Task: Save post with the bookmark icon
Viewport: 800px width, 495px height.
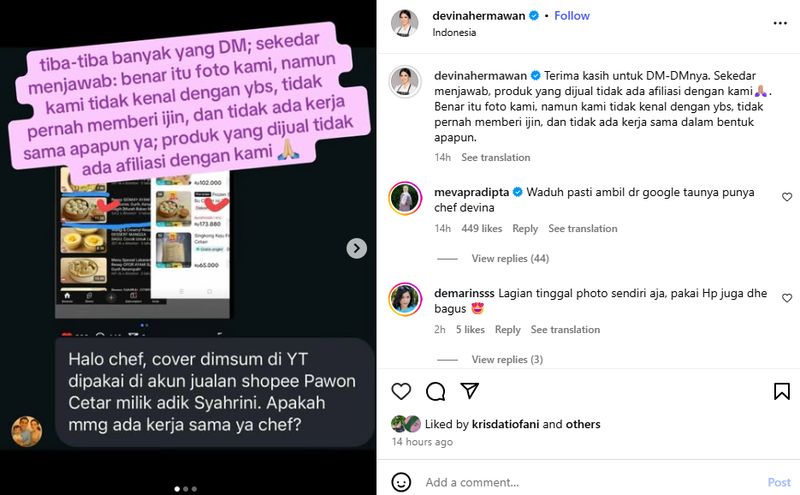Action: [x=782, y=391]
